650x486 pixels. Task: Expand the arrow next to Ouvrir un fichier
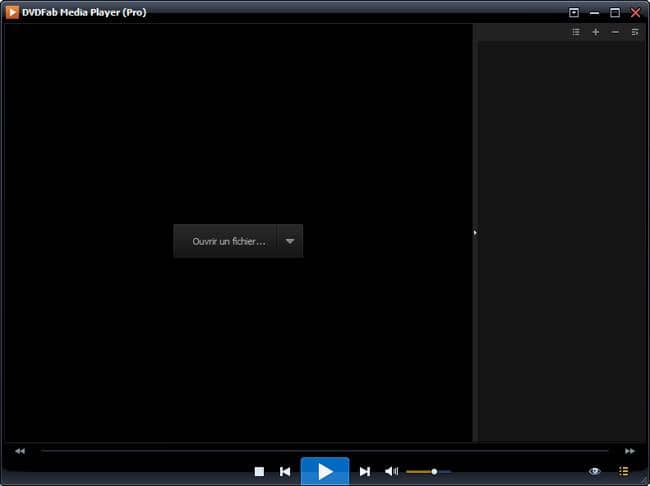pos(290,241)
